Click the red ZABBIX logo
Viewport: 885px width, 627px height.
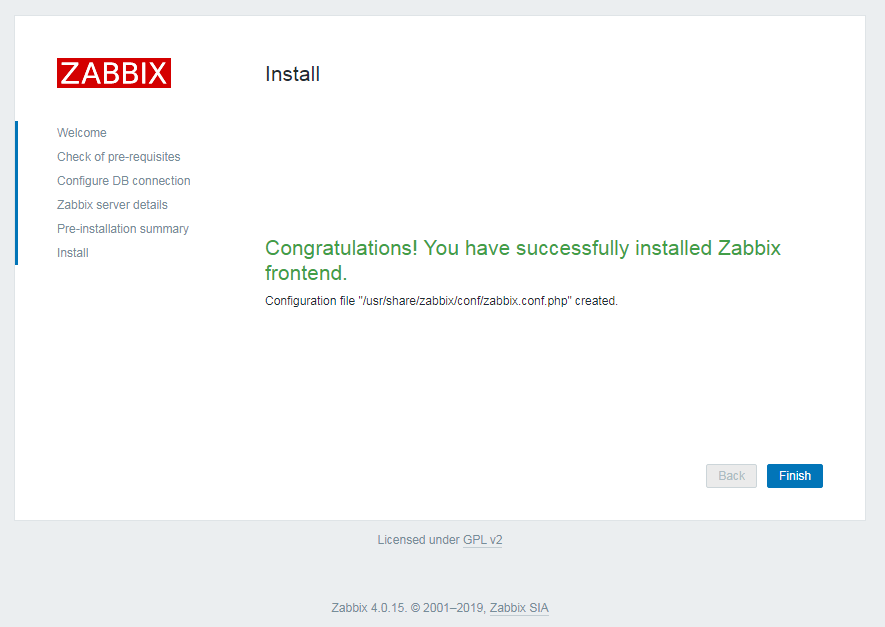(113, 72)
